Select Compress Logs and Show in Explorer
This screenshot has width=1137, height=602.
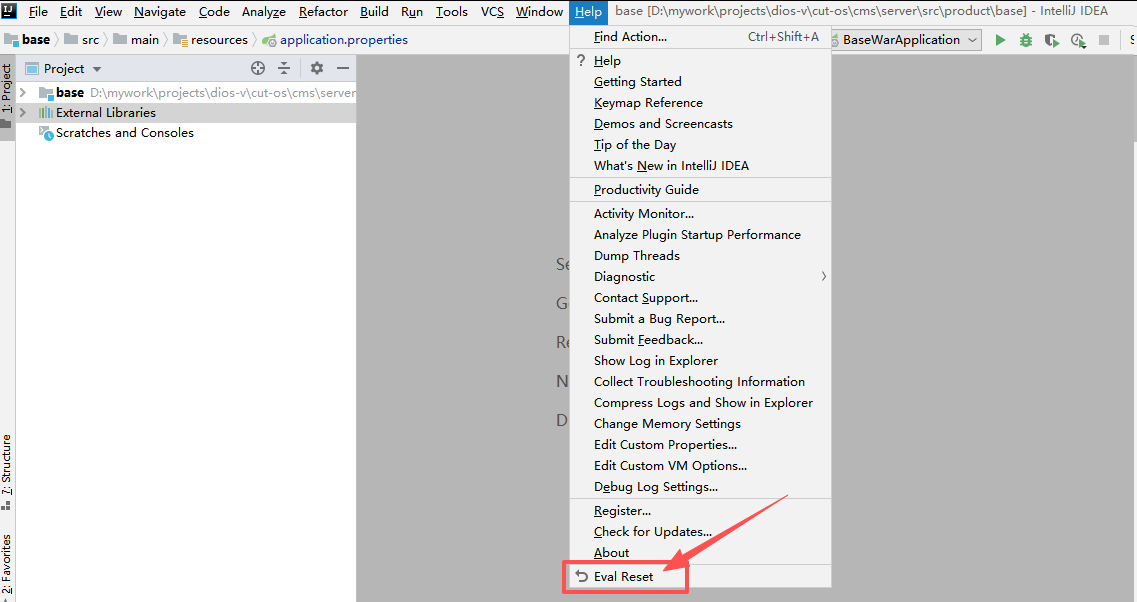pyautogui.click(x=700, y=403)
